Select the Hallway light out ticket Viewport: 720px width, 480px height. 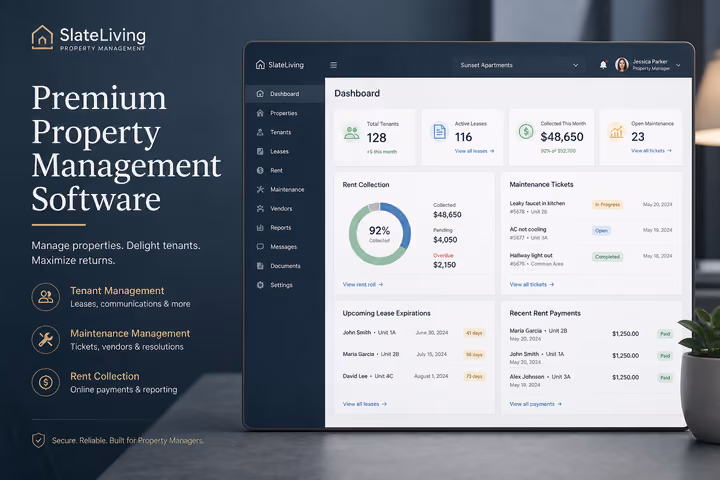point(591,259)
